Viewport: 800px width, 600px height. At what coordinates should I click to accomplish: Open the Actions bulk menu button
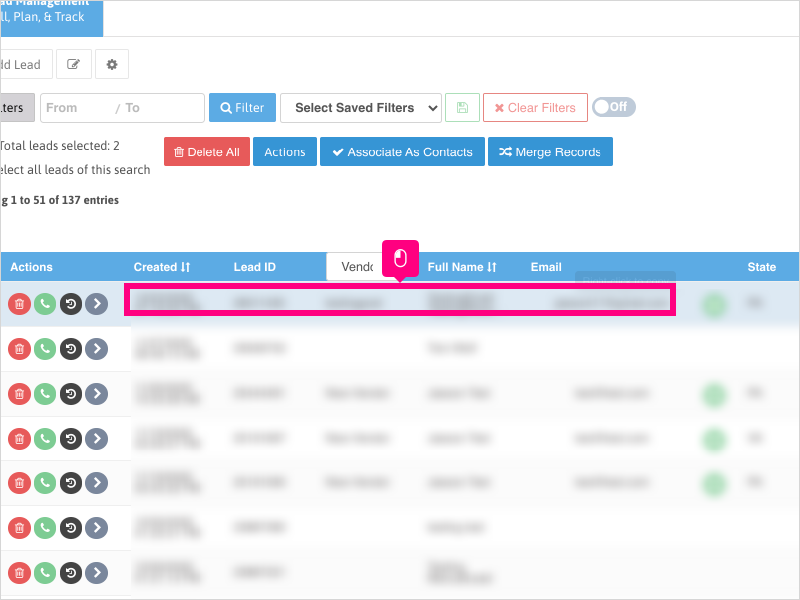click(x=285, y=152)
